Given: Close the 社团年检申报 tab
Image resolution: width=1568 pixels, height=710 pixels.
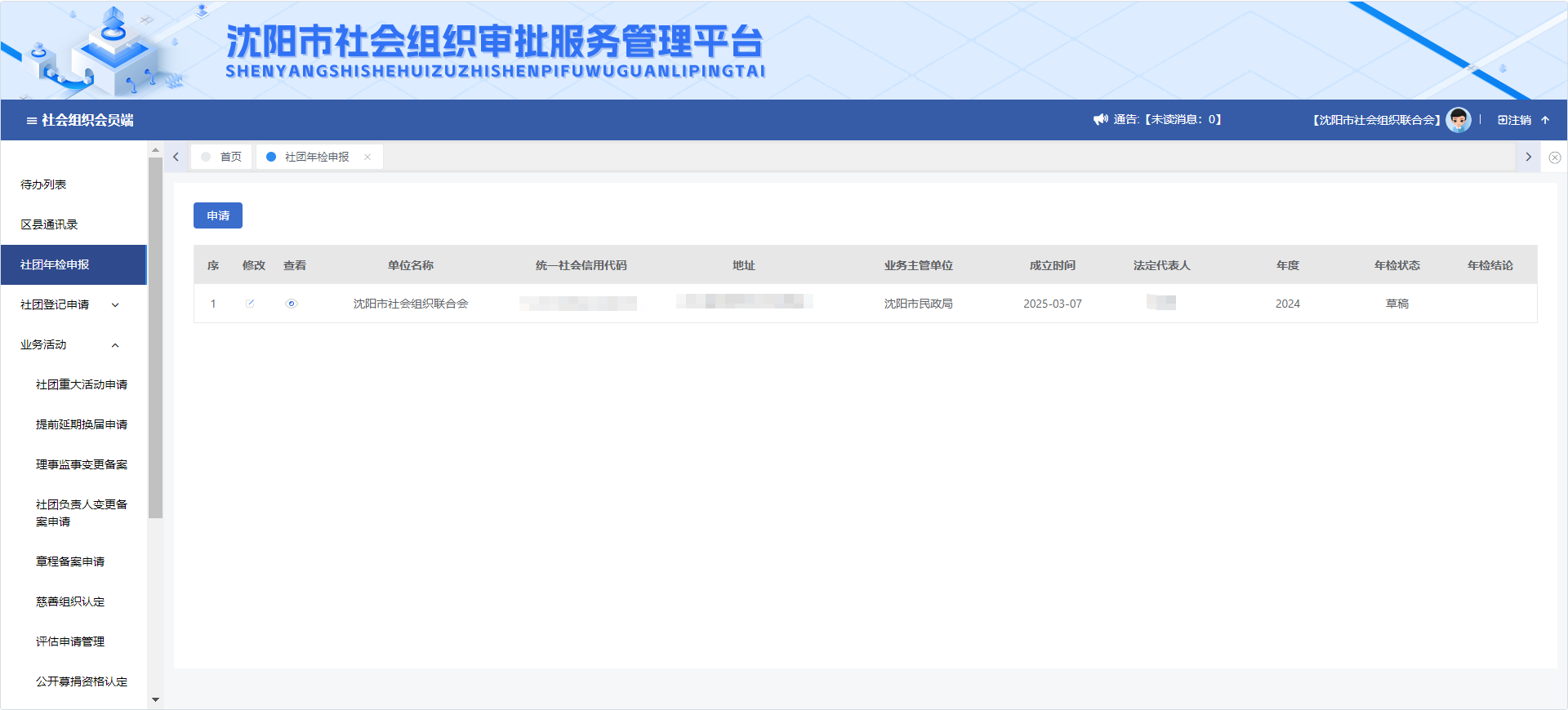Looking at the screenshot, I should [x=367, y=158].
